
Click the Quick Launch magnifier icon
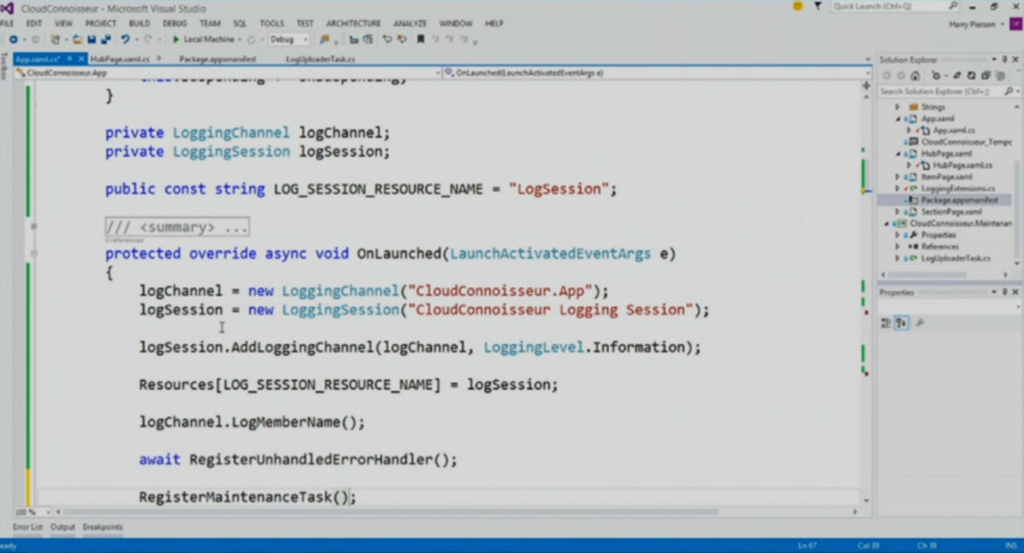pos(953,6)
